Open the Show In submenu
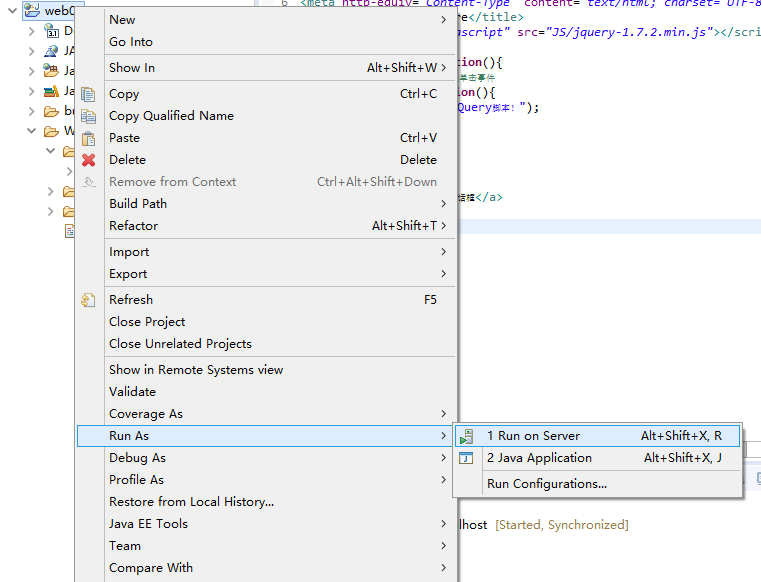The width and height of the screenshot is (761, 582). (x=266, y=68)
